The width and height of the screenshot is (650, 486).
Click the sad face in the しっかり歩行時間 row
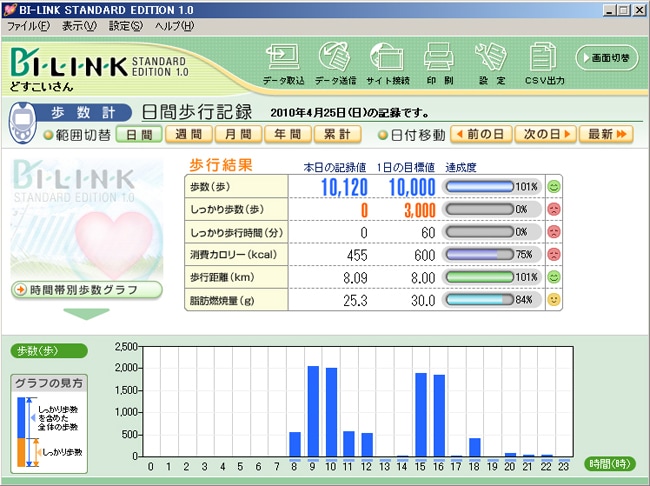(x=553, y=231)
